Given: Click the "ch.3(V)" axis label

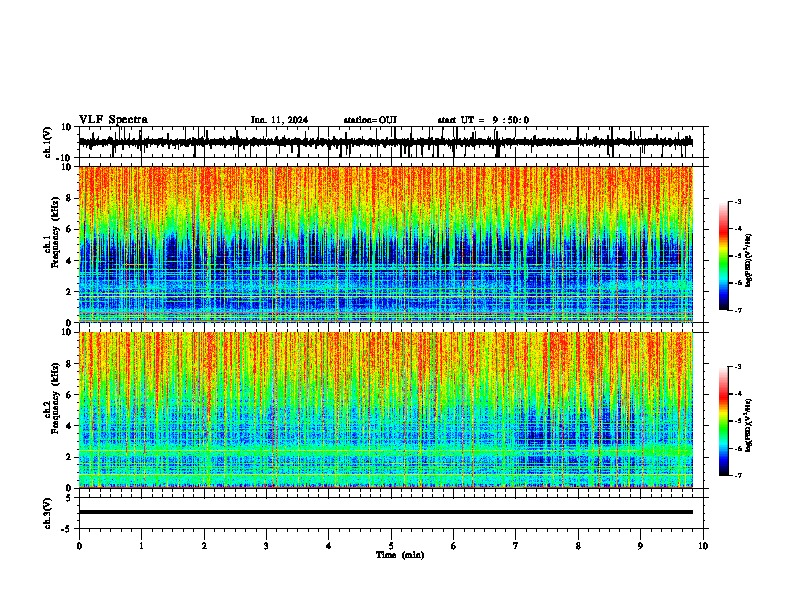Looking at the screenshot, I should [x=48, y=513].
